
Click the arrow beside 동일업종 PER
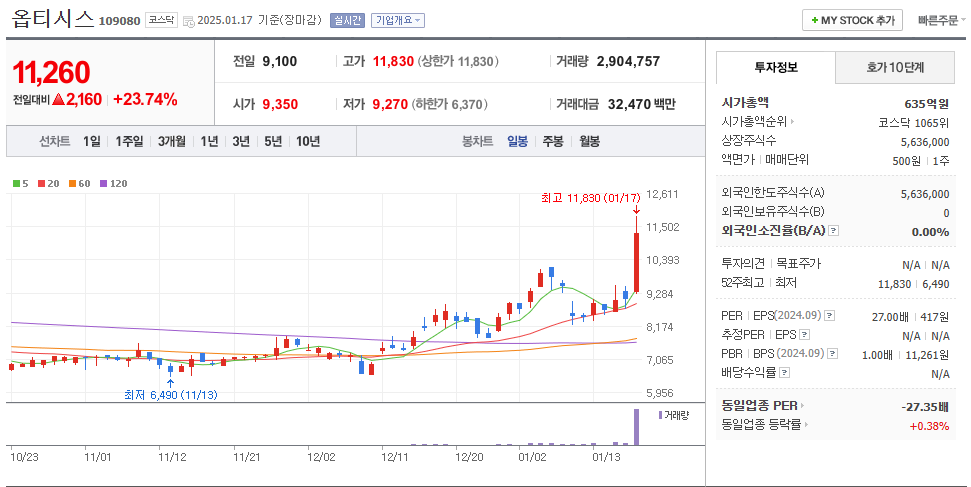click(x=803, y=406)
